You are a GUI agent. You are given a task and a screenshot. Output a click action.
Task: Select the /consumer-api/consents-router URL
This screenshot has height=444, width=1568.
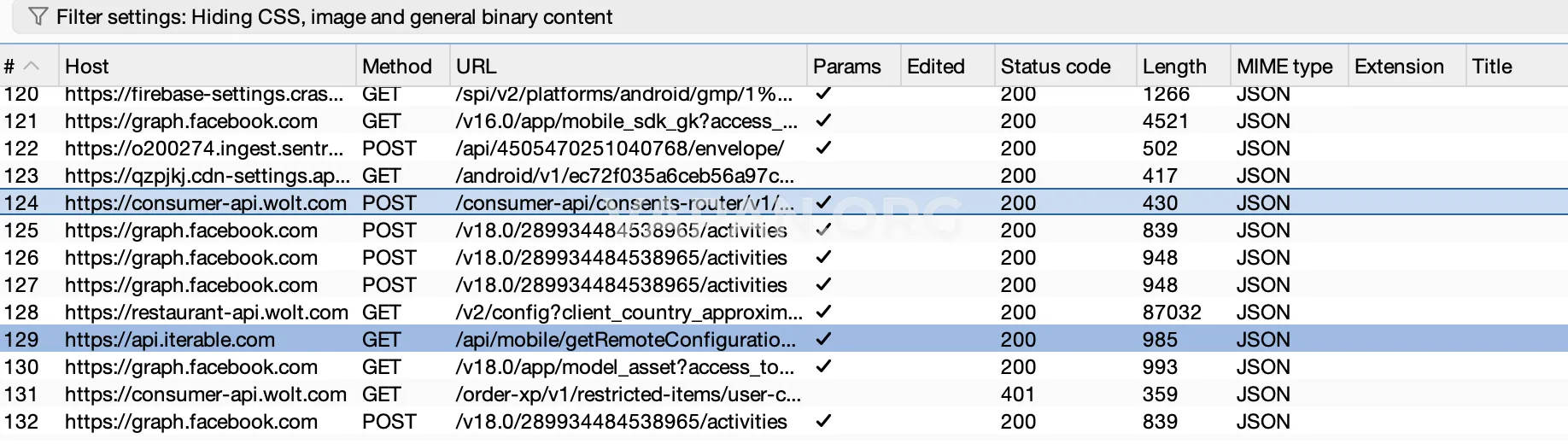coord(625,203)
